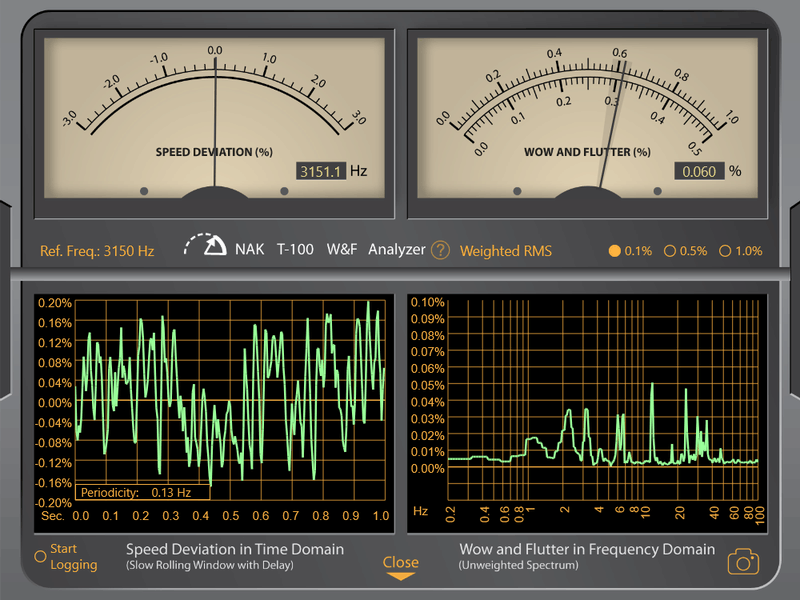Click the frequency domain spectrum graph
The image size is (800, 600).
point(603,398)
